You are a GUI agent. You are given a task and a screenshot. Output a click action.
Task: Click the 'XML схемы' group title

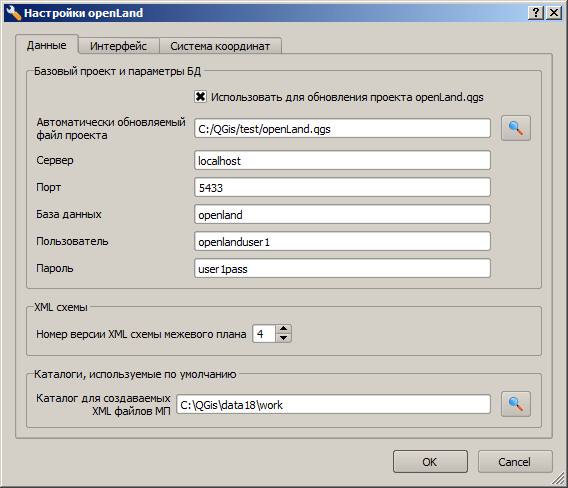click(61, 307)
